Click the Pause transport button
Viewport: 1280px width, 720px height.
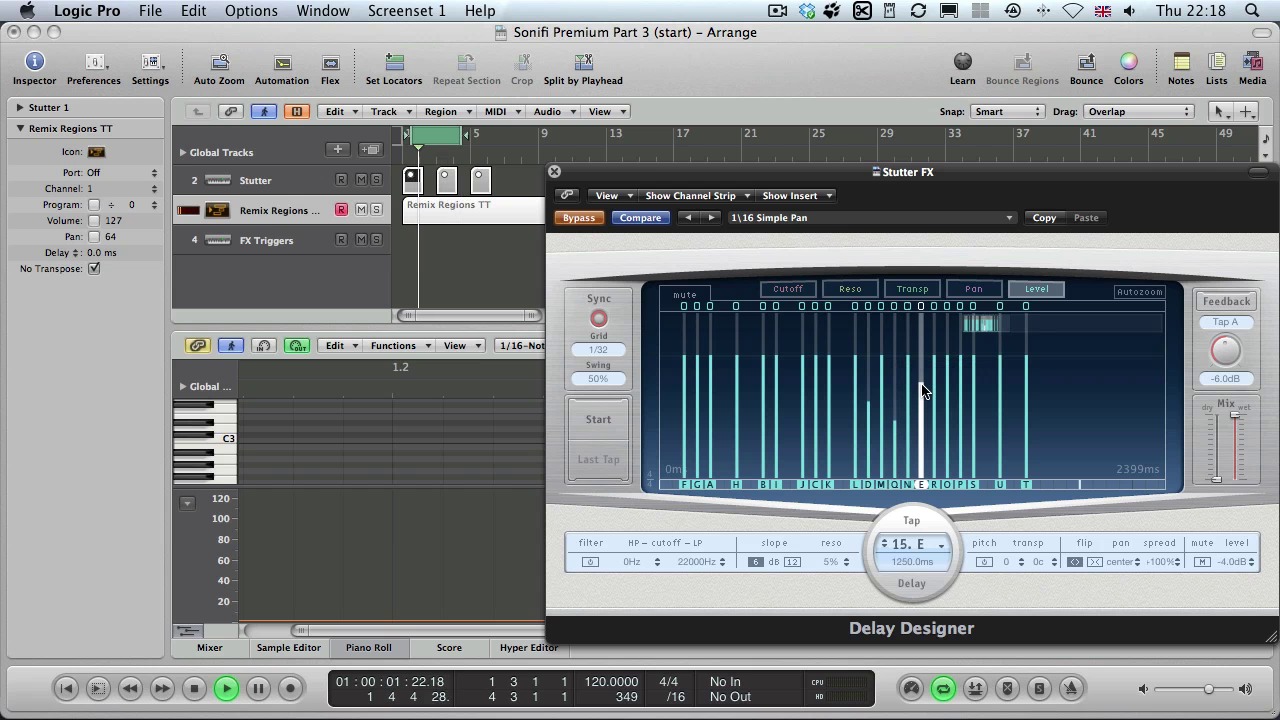pyautogui.click(x=258, y=688)
